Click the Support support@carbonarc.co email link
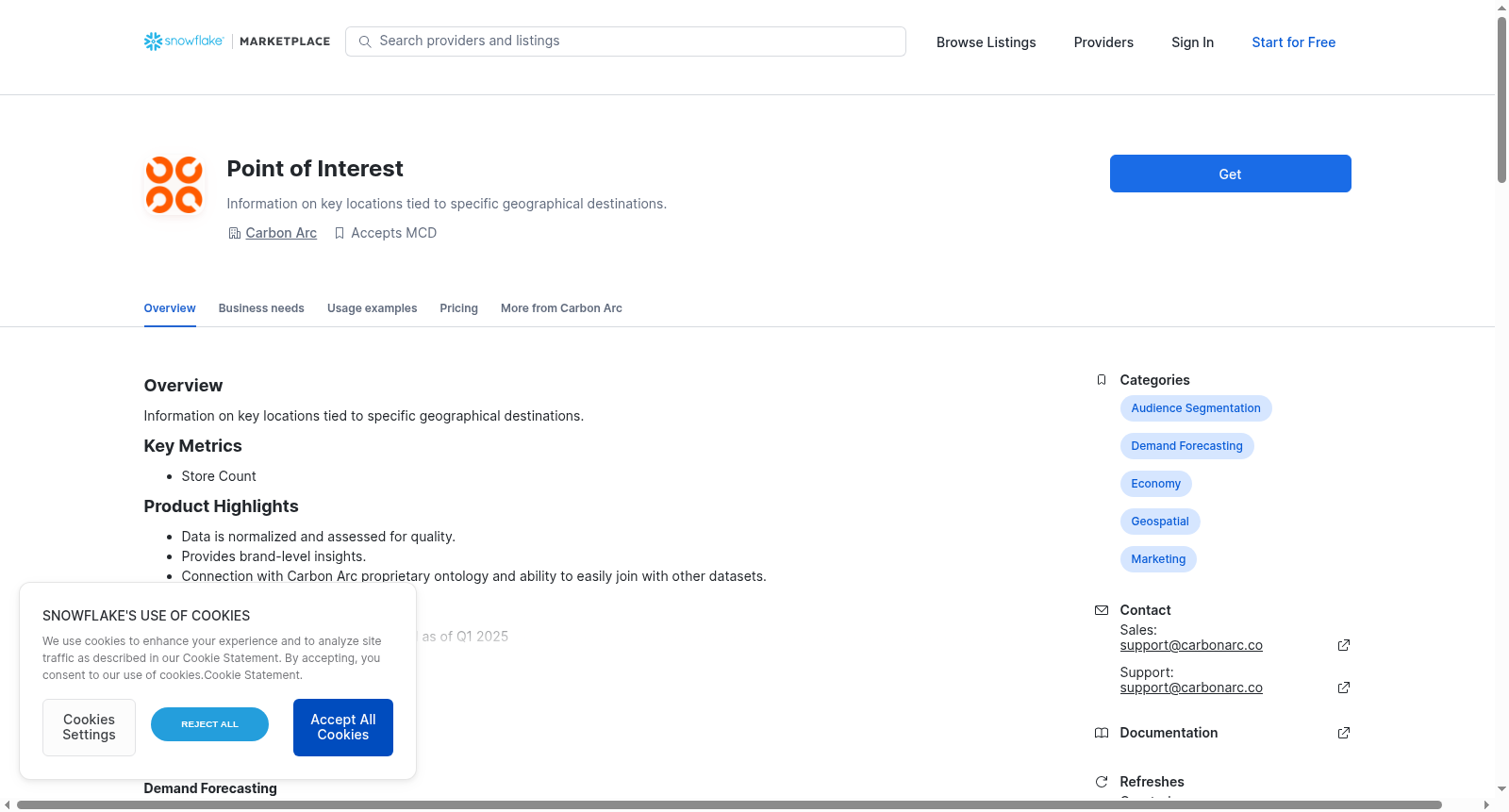The image size is (1509, 812). [1191, 688]
